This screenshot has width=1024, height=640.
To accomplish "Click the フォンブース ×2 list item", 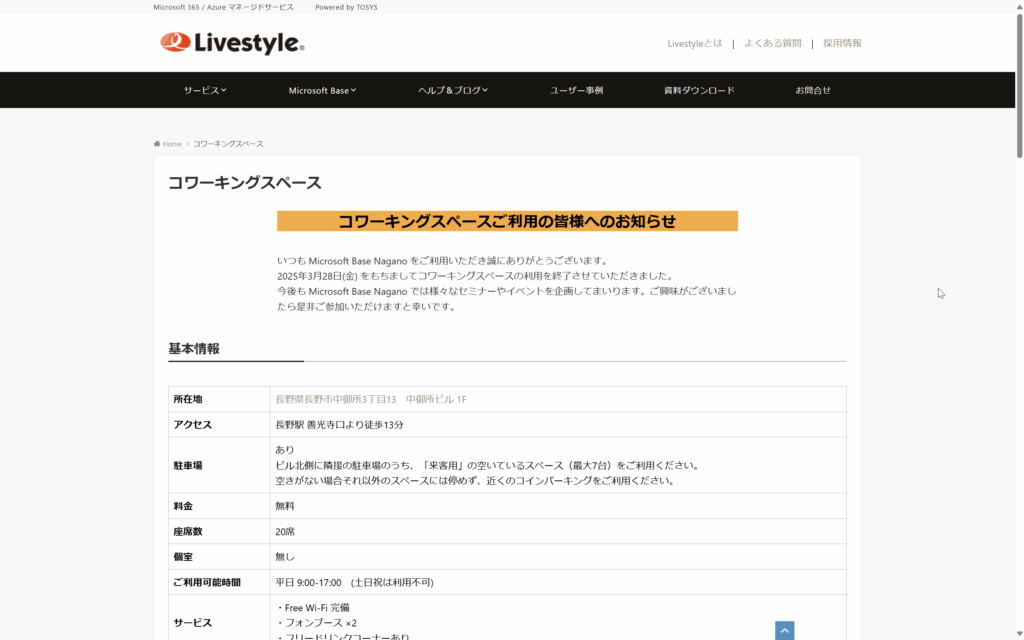I will point(316,623).
